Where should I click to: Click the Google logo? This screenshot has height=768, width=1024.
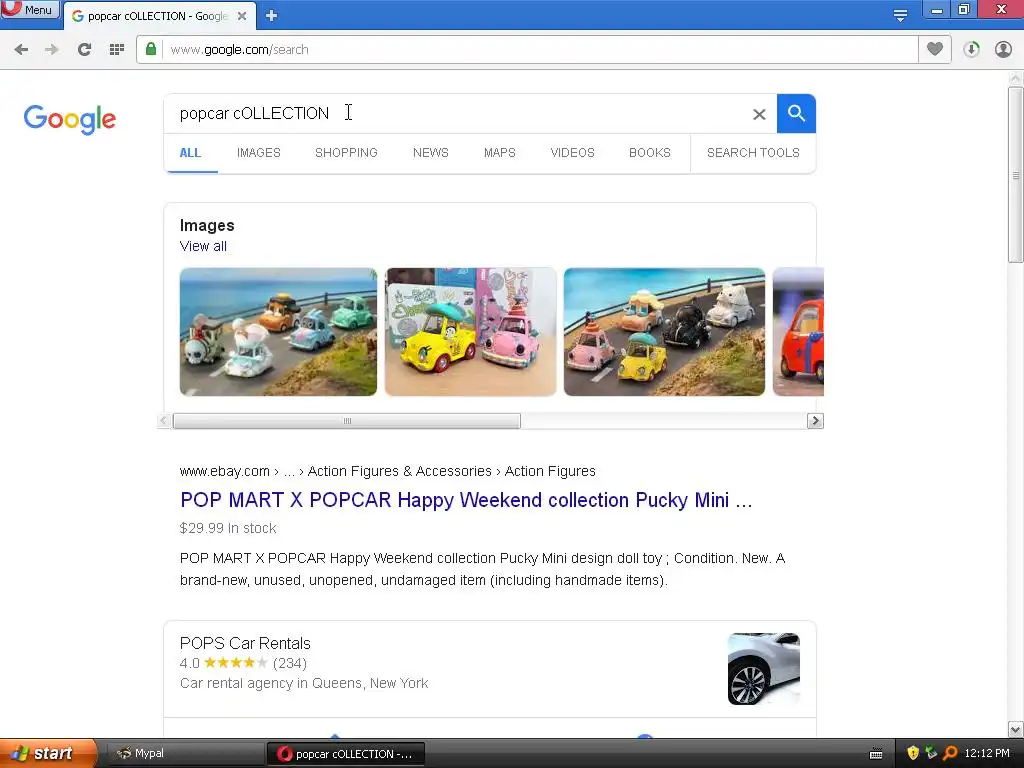click(70, 119)
